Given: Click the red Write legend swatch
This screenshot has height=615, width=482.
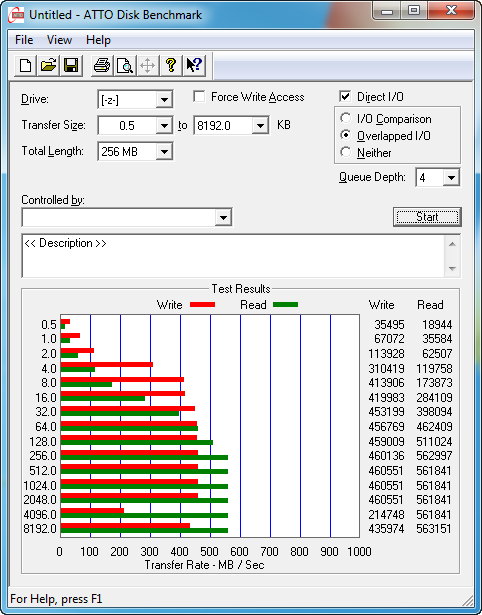Looking at the screenshot, I should pyautogui.click(x=202, y=305).
